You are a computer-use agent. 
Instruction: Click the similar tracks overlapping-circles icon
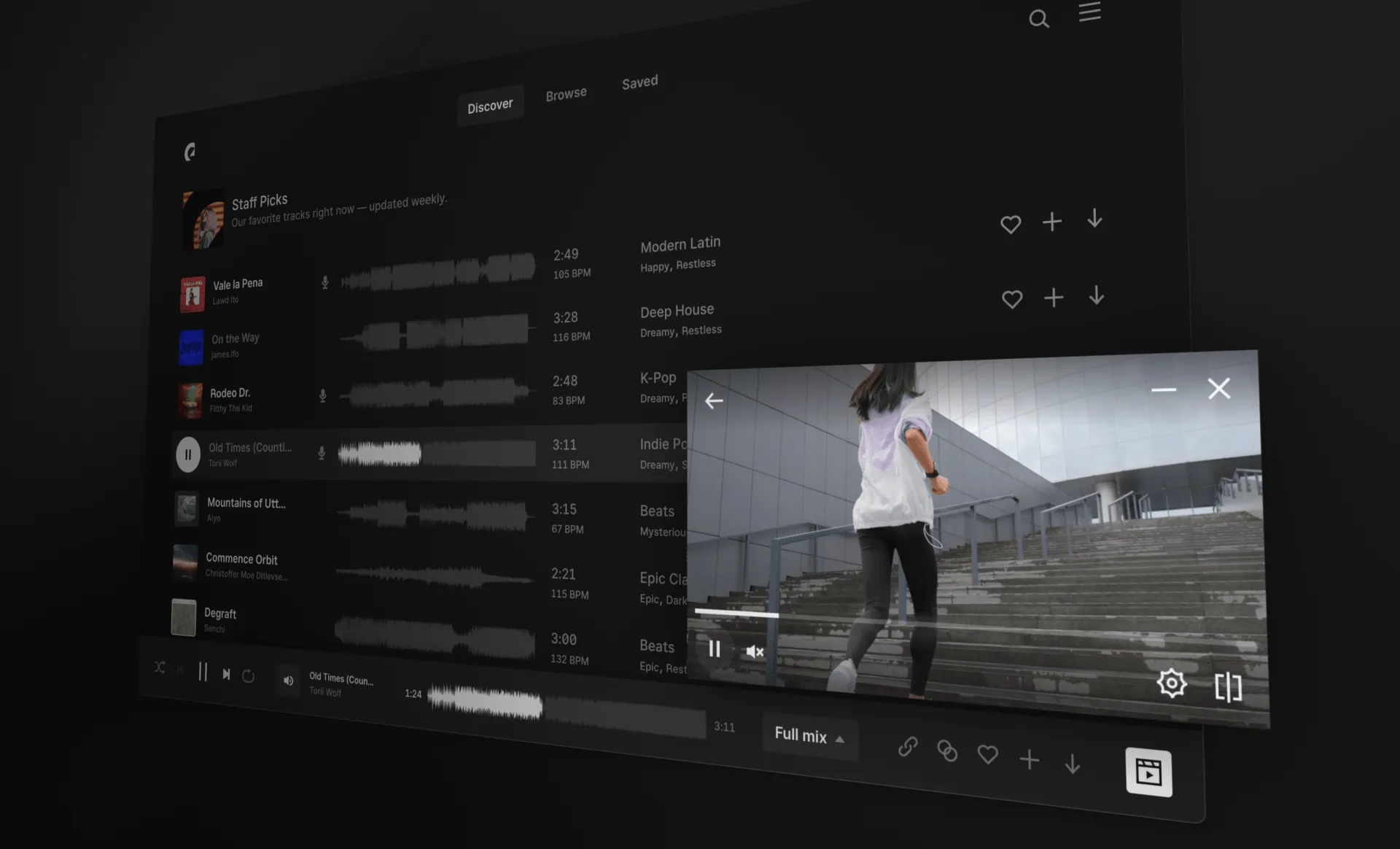(946, 751)
